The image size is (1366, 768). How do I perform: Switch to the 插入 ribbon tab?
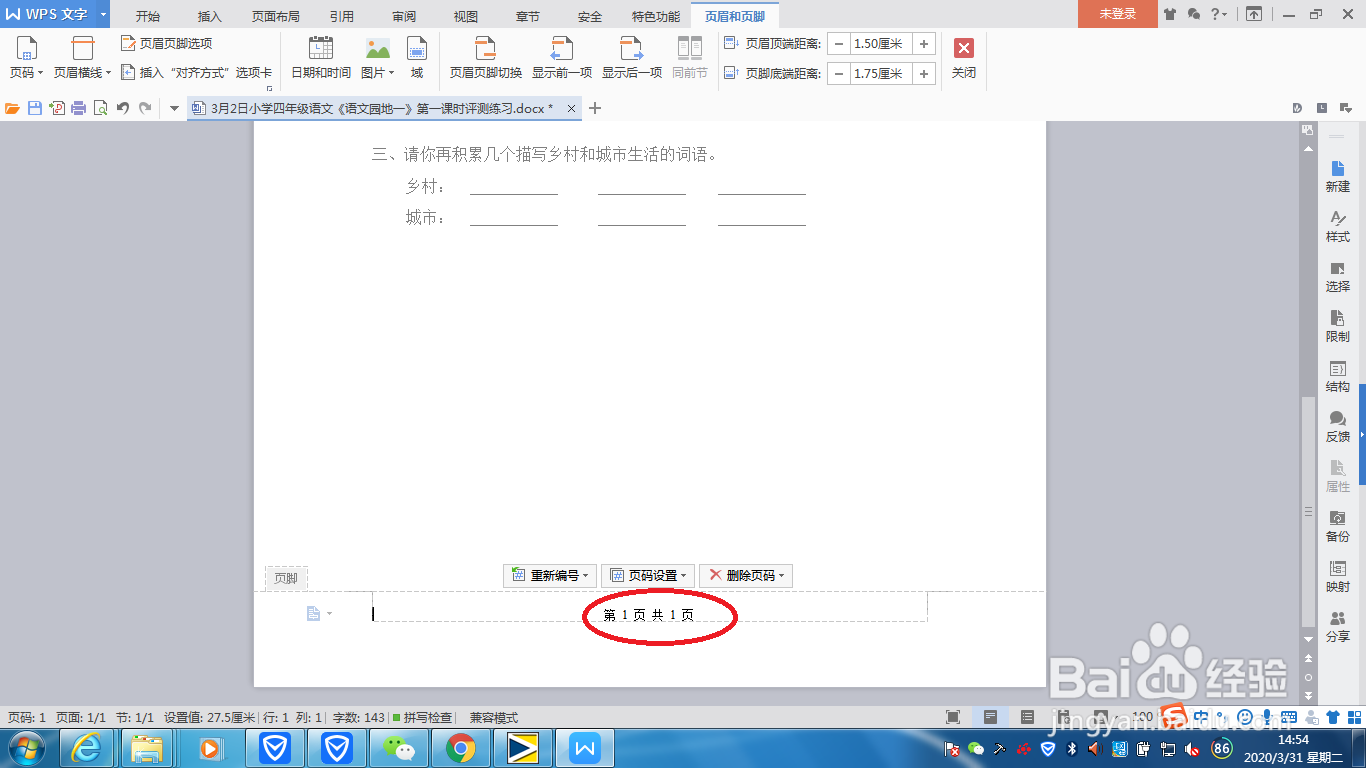click(x=210, y=16)
